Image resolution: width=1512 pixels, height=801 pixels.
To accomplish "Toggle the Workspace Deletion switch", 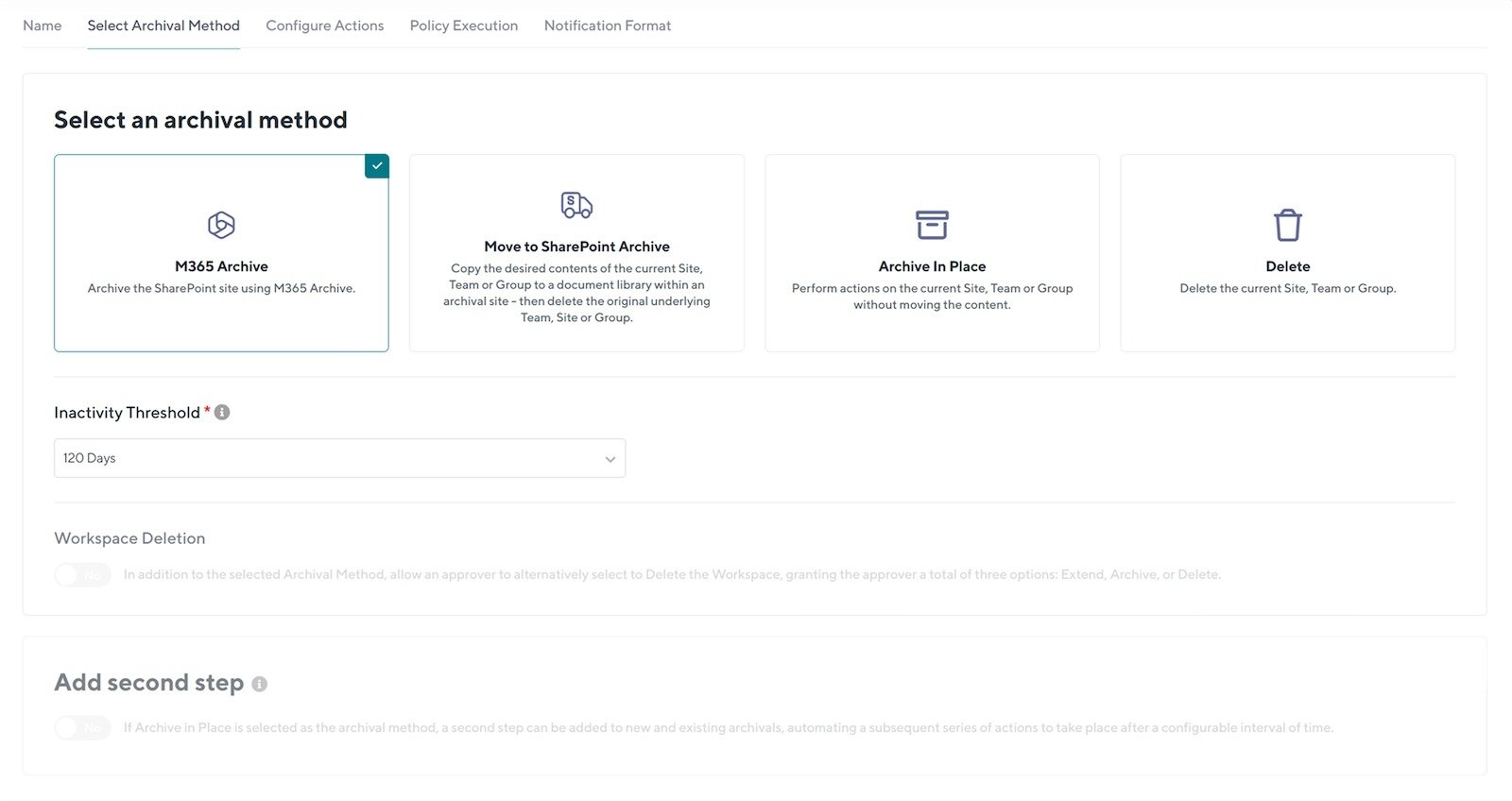I will click(82, 574).
